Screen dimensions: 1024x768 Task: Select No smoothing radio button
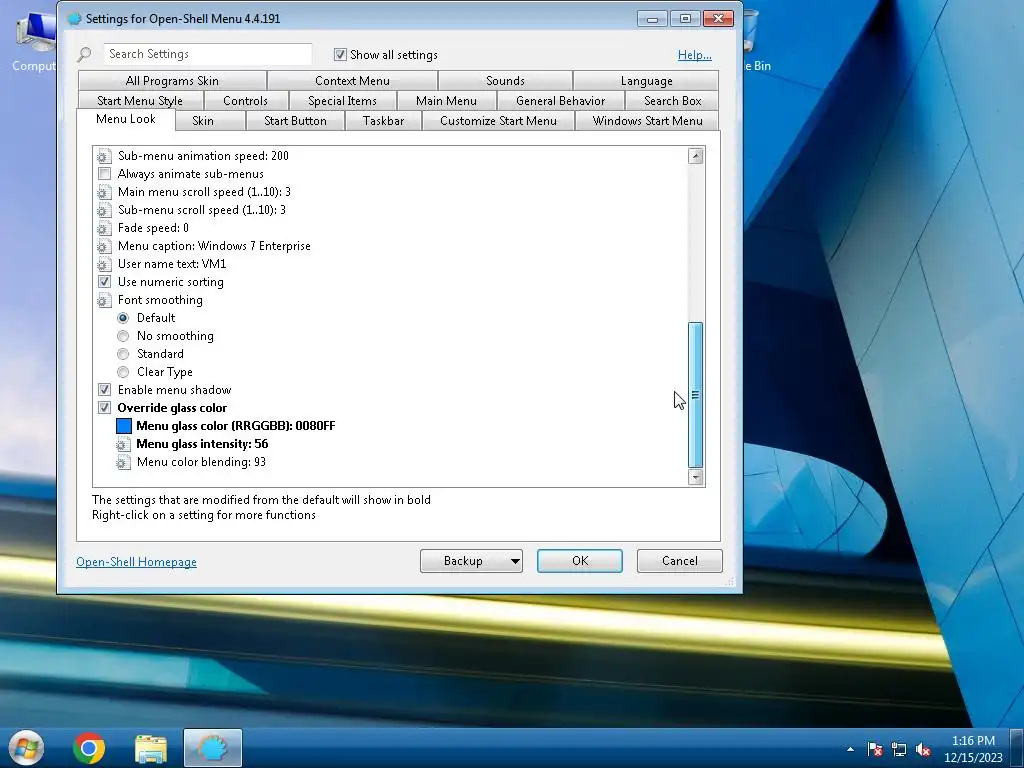tap(123, 336)
